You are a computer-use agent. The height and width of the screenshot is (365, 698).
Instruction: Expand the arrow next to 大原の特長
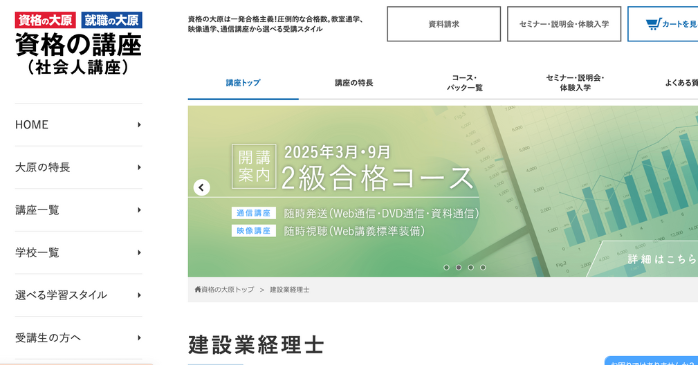pos(139,167)
